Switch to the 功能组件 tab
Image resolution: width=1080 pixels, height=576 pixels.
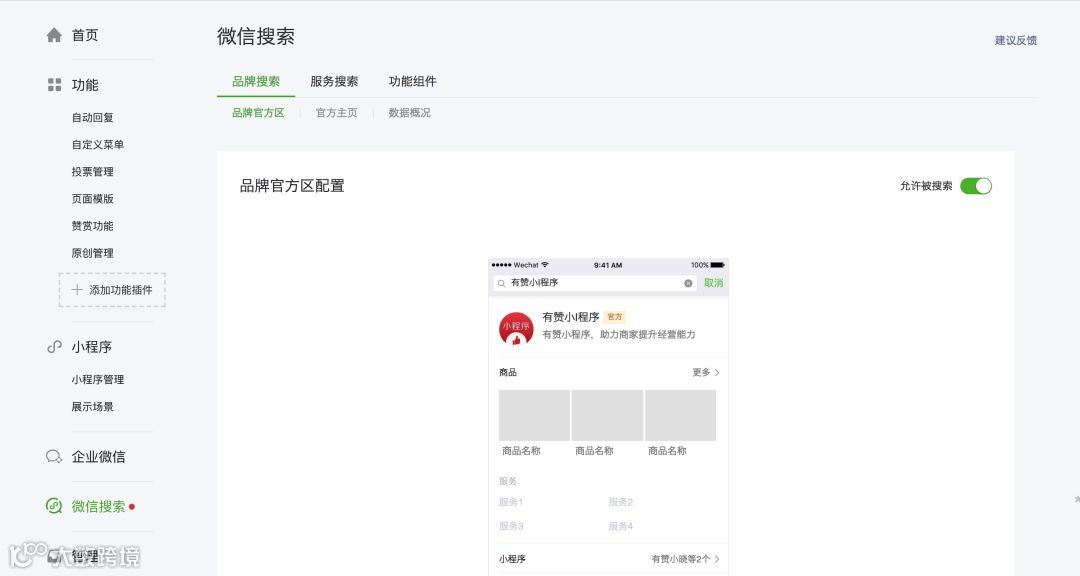[x=413, y=81]
